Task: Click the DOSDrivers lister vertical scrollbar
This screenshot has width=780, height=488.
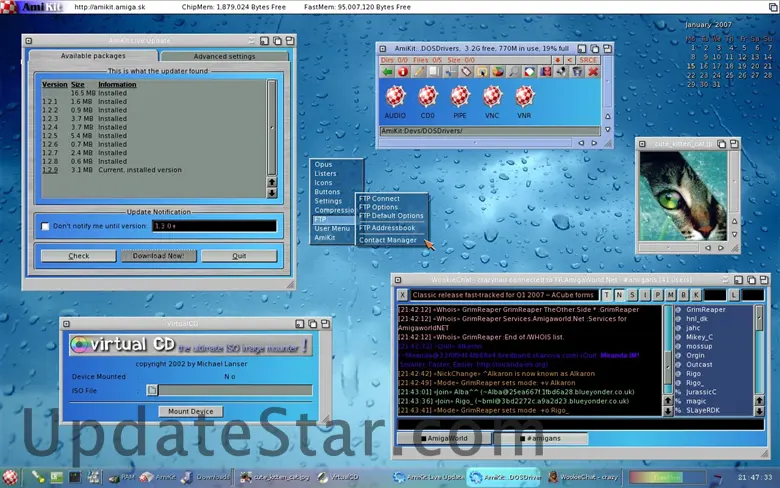Action: [x=608, y=84]
